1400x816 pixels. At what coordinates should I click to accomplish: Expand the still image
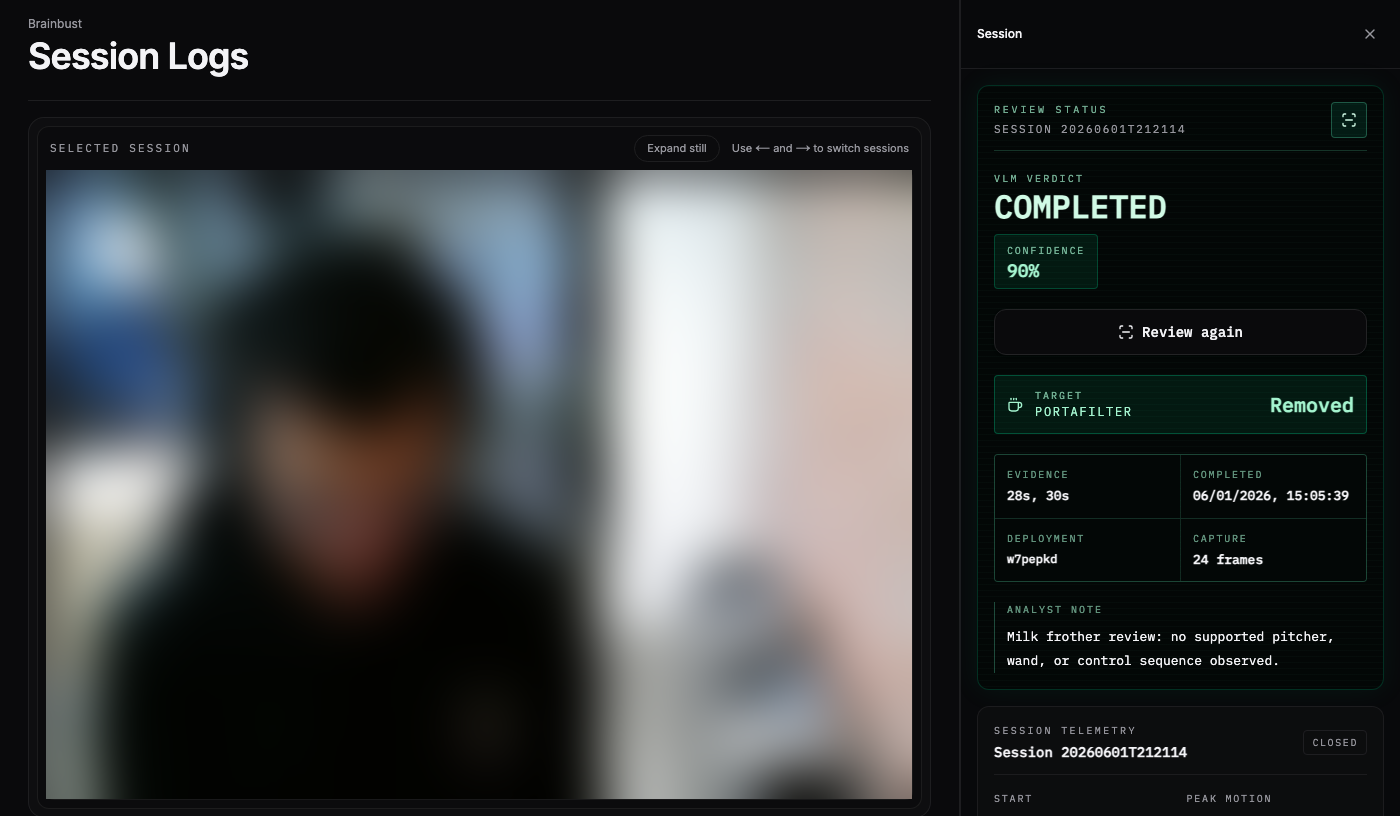[677, 148]
